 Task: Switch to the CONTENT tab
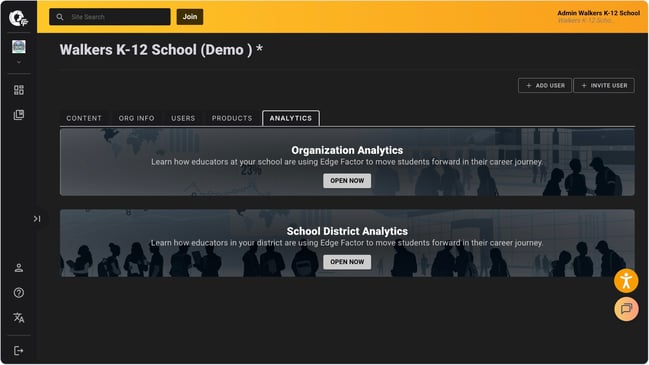(x=84, y=118)
